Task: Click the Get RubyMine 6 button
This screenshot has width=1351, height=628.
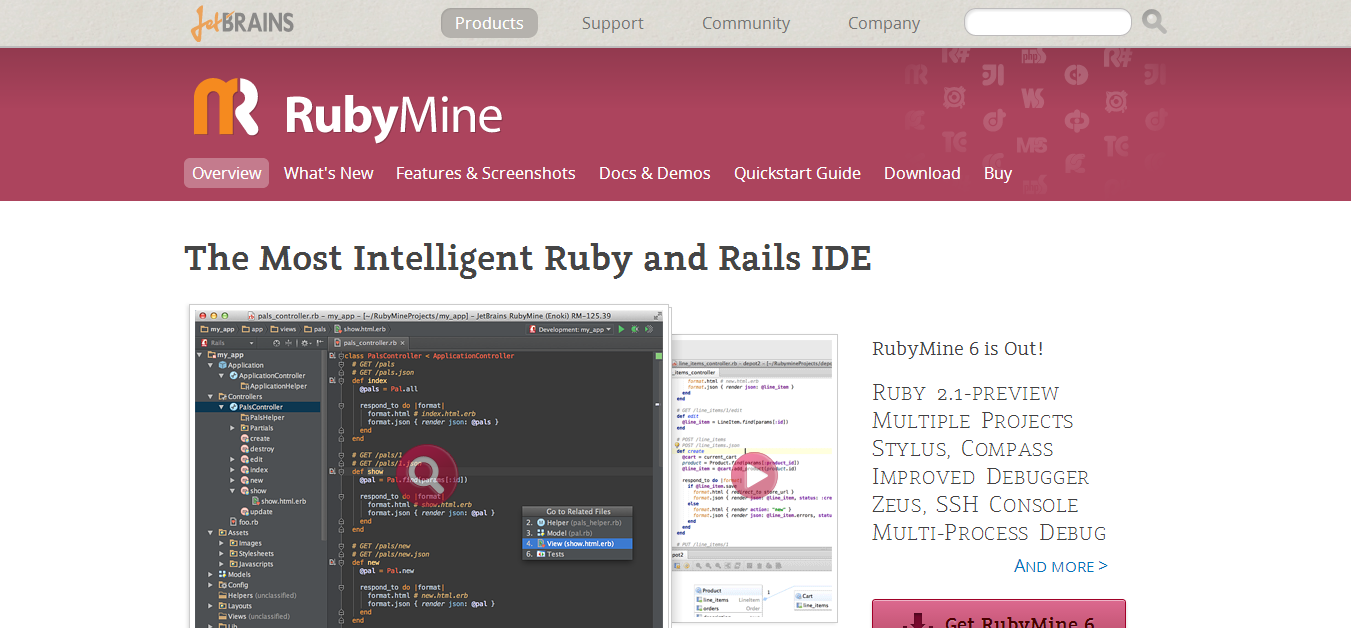Action: [x=999, y=614]
